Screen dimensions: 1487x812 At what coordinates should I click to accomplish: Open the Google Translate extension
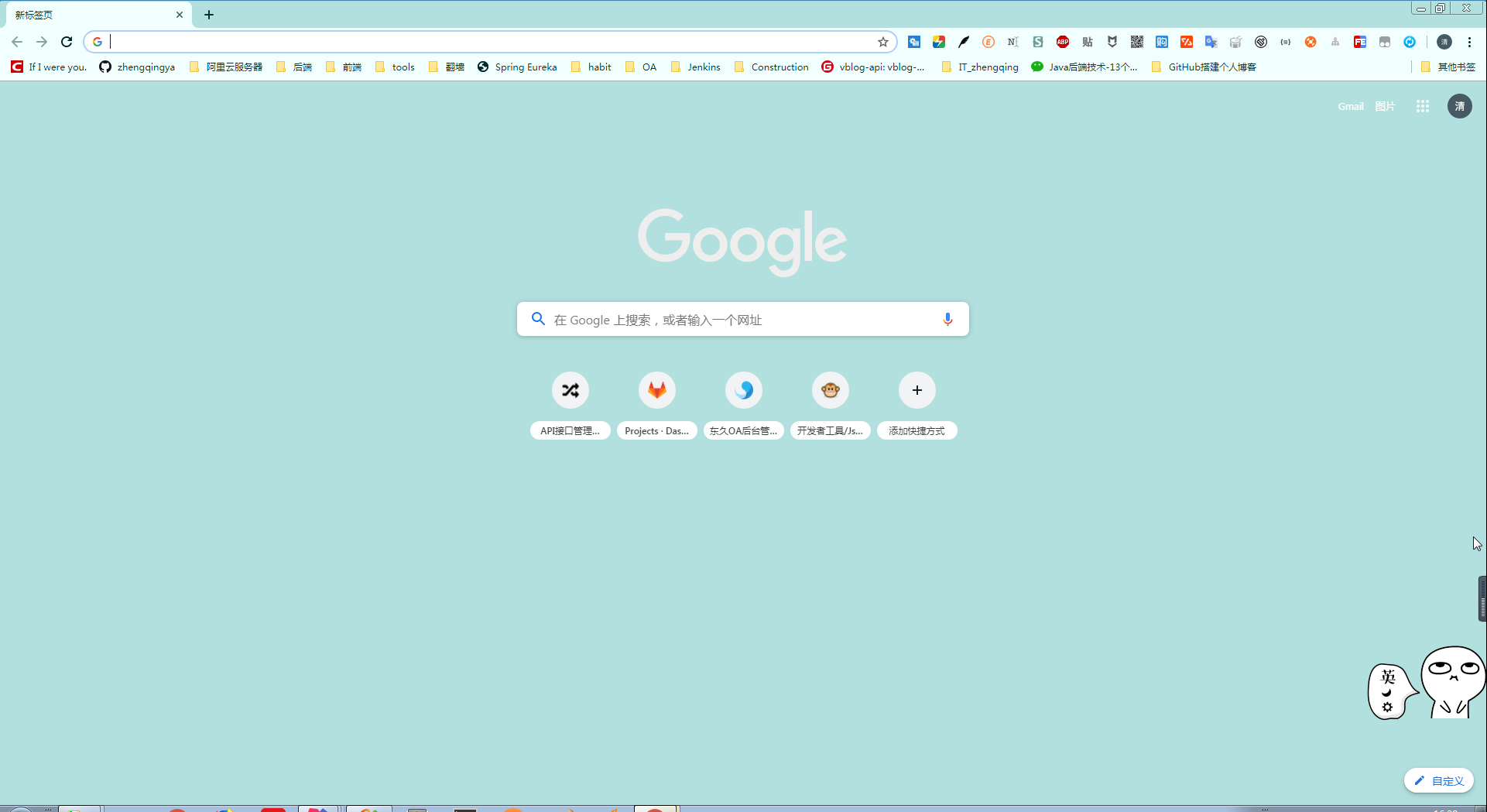click(x=1211, y=42)
